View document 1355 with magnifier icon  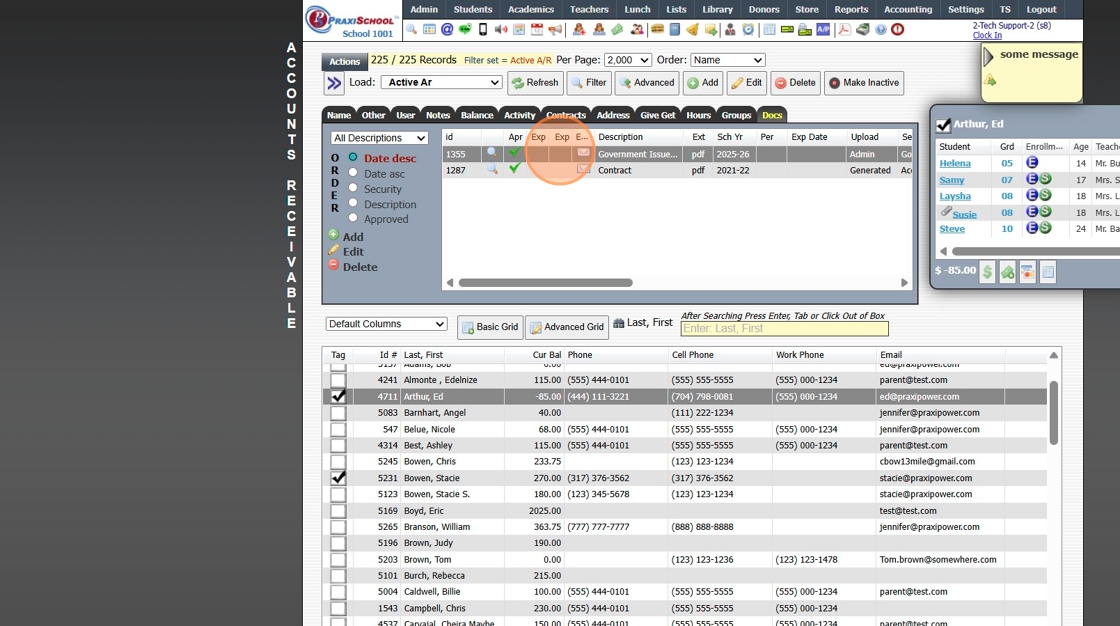coord(491,154)
